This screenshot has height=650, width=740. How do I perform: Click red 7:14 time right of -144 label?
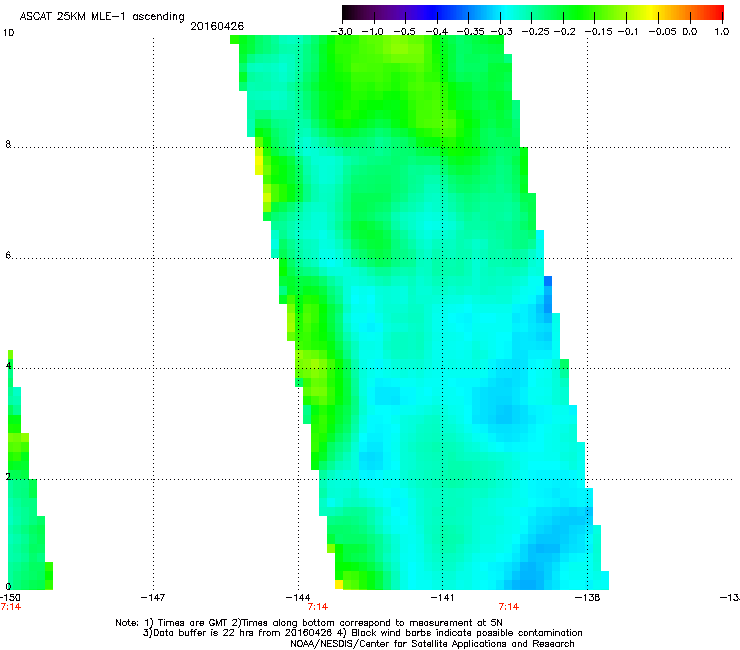click(x=318, y=607)
